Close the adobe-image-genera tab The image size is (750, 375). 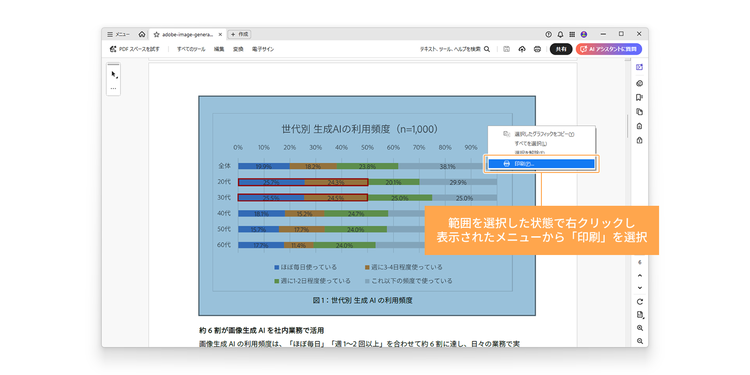click(x=220, y=34)
